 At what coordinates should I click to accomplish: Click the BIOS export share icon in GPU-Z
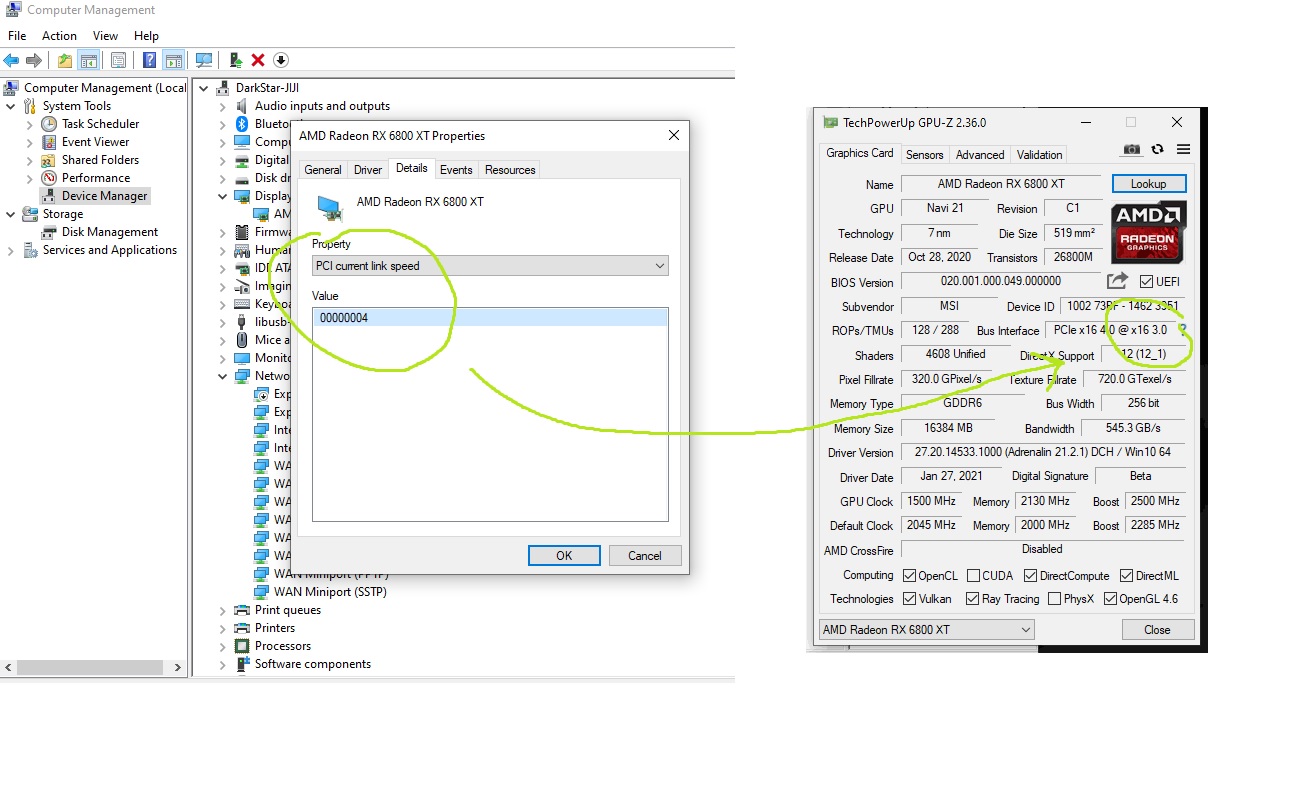pos(1118,281)
